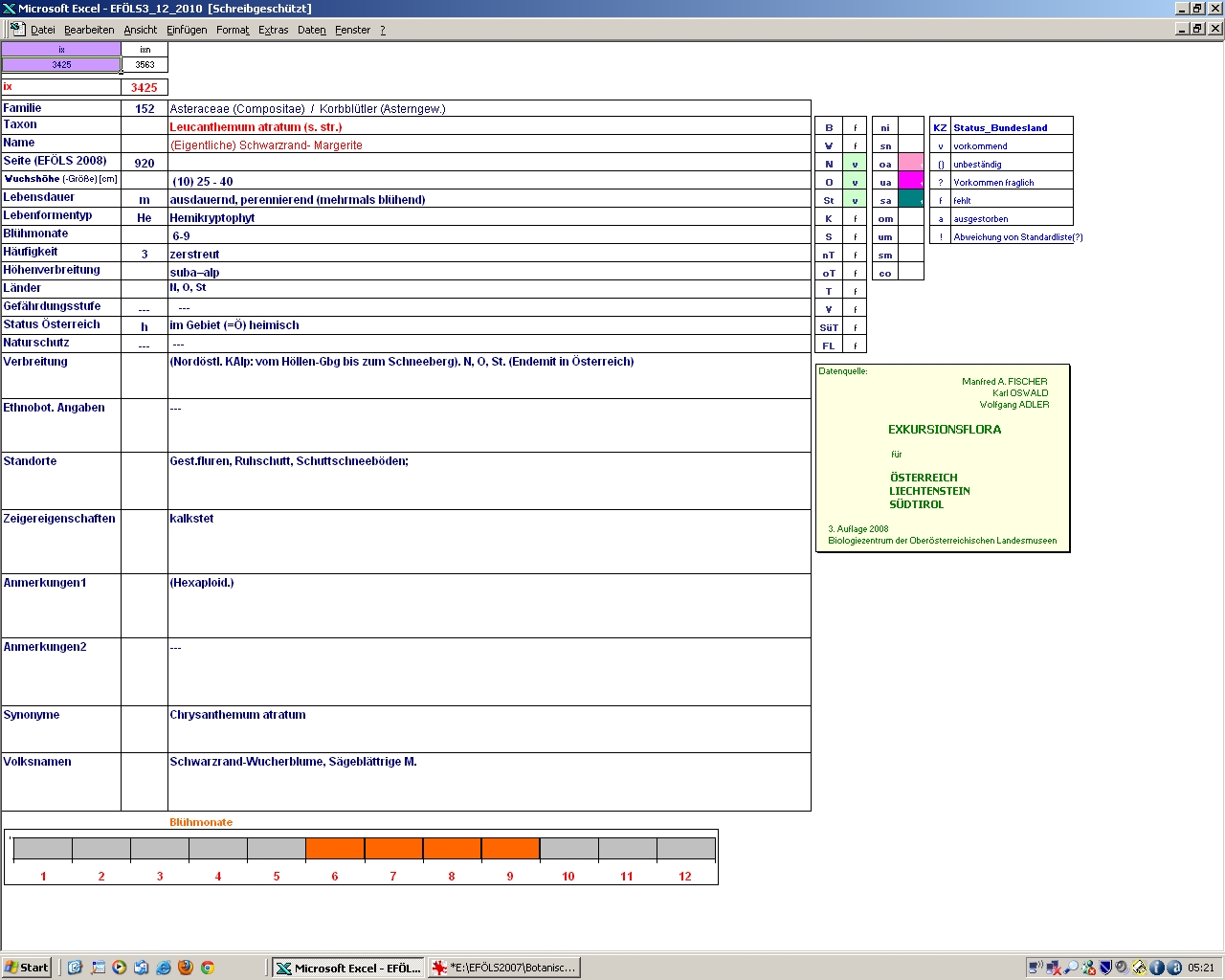Viewport: 1225px width, 980px height.
Task: Select the ixn cell showing 3563
Action: [145, 64]
